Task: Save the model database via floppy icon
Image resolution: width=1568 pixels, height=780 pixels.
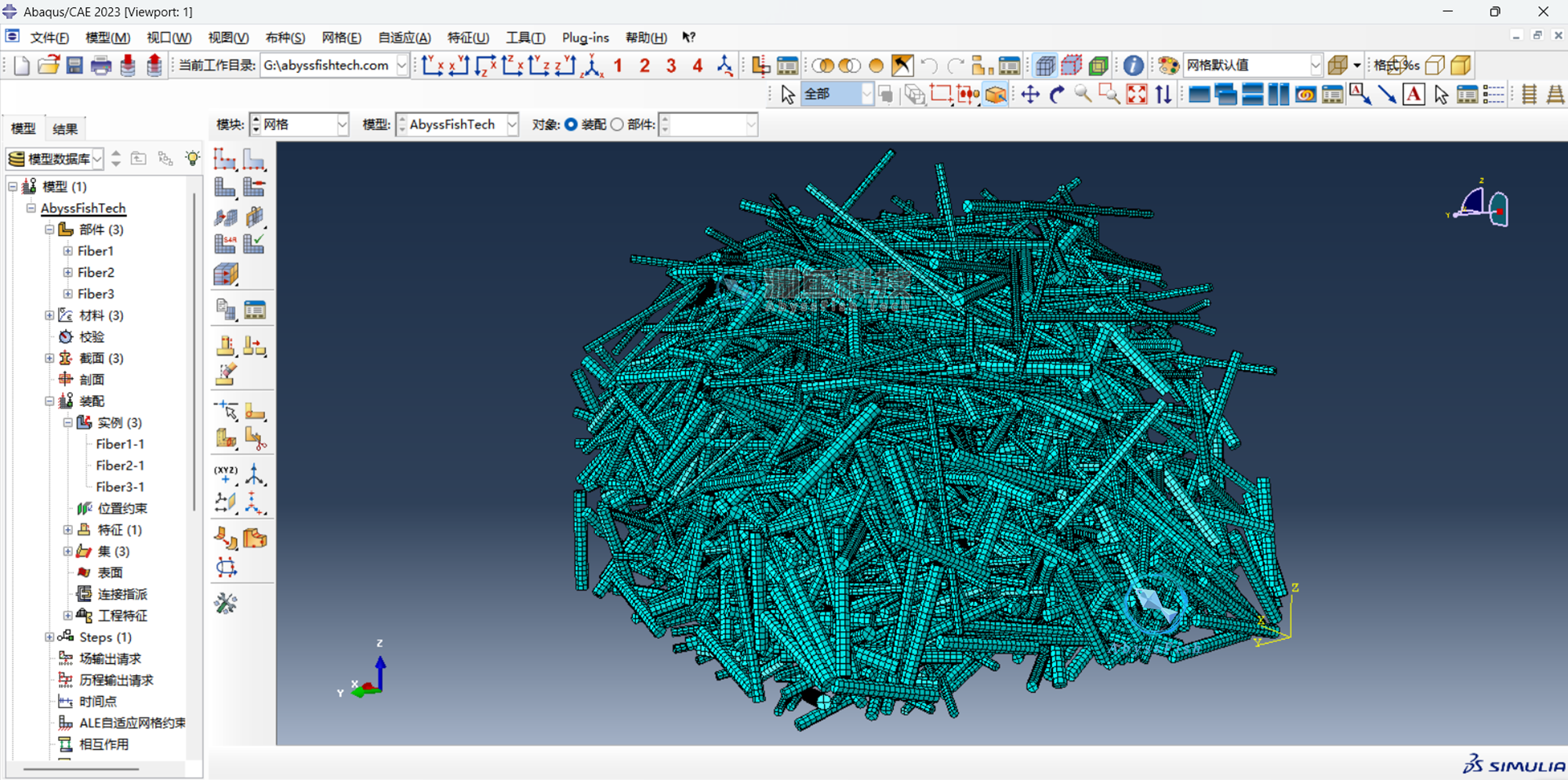Action: point(74,65)
